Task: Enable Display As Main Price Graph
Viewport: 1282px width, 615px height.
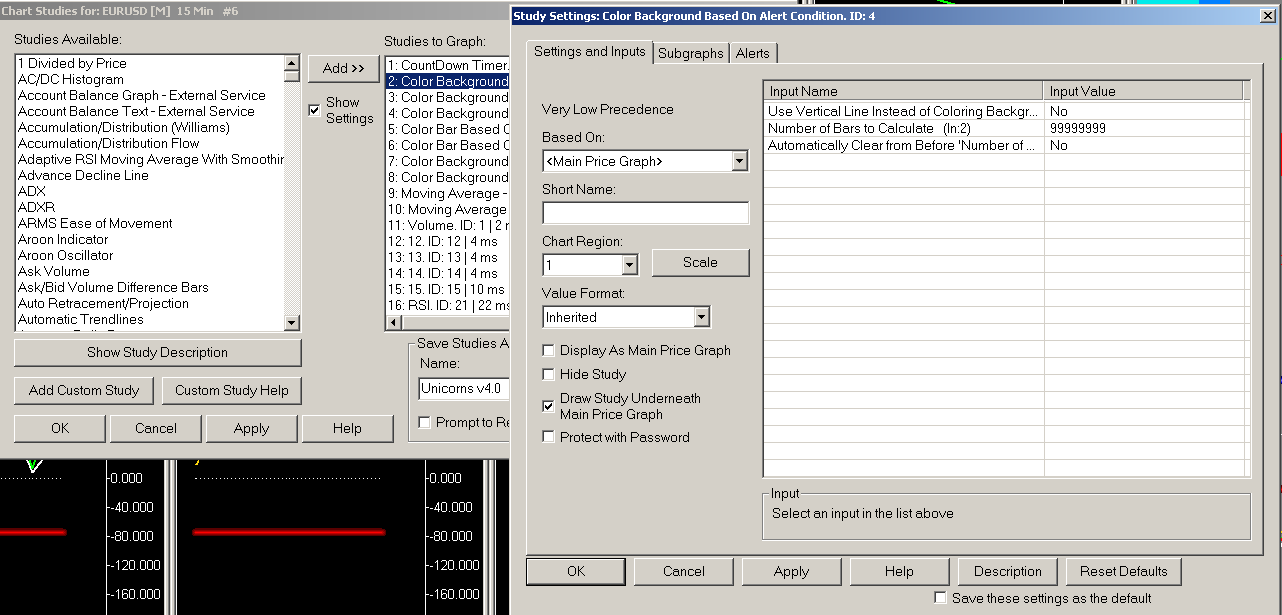Action: tap(548, 351)
